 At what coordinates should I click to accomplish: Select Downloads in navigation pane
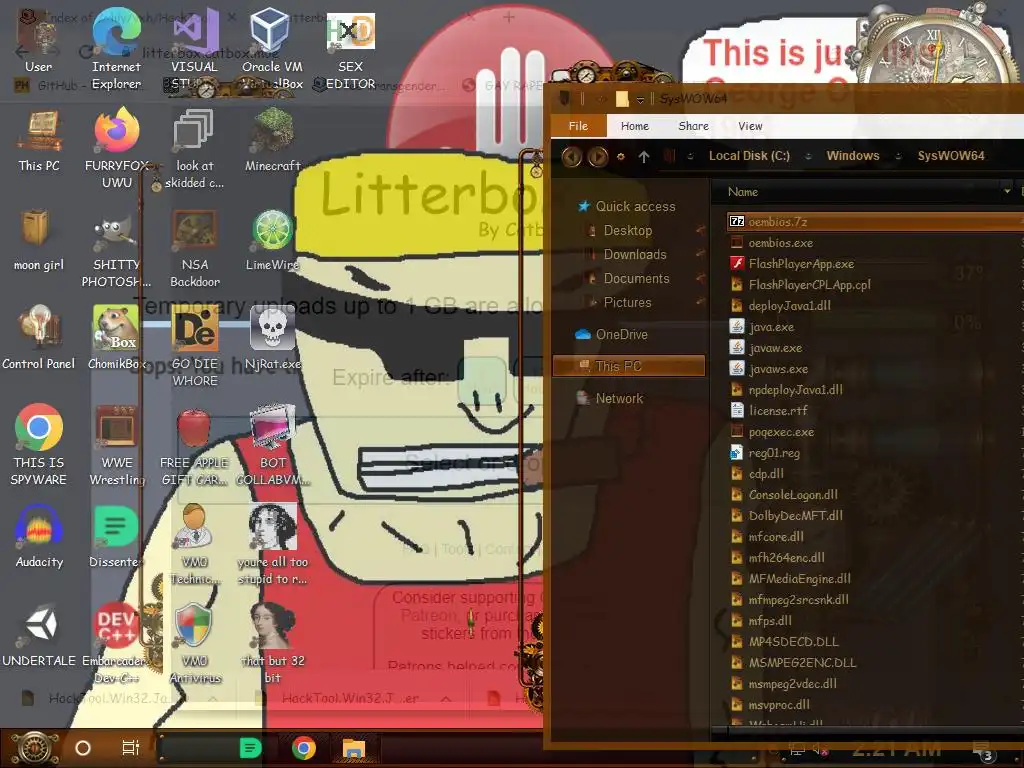click(x=627, y=255)
